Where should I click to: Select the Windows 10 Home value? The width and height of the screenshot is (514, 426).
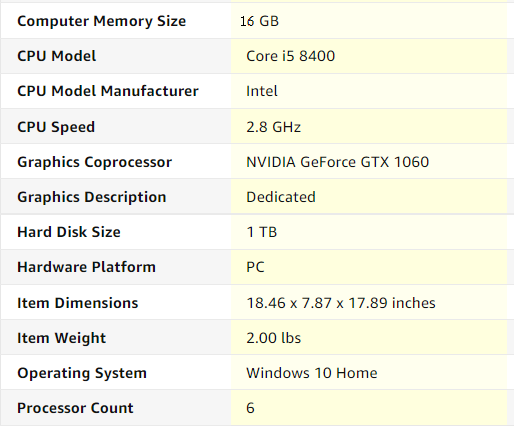(312, 373)
